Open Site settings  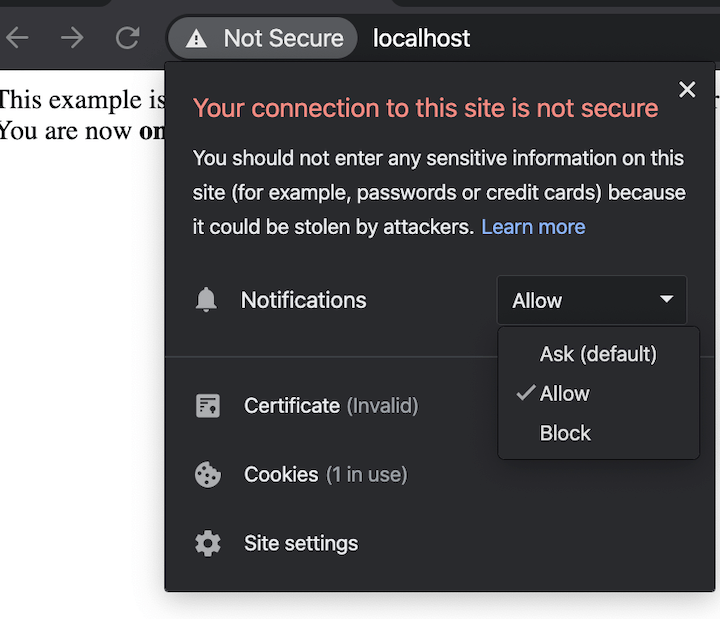tap(301, 544)
